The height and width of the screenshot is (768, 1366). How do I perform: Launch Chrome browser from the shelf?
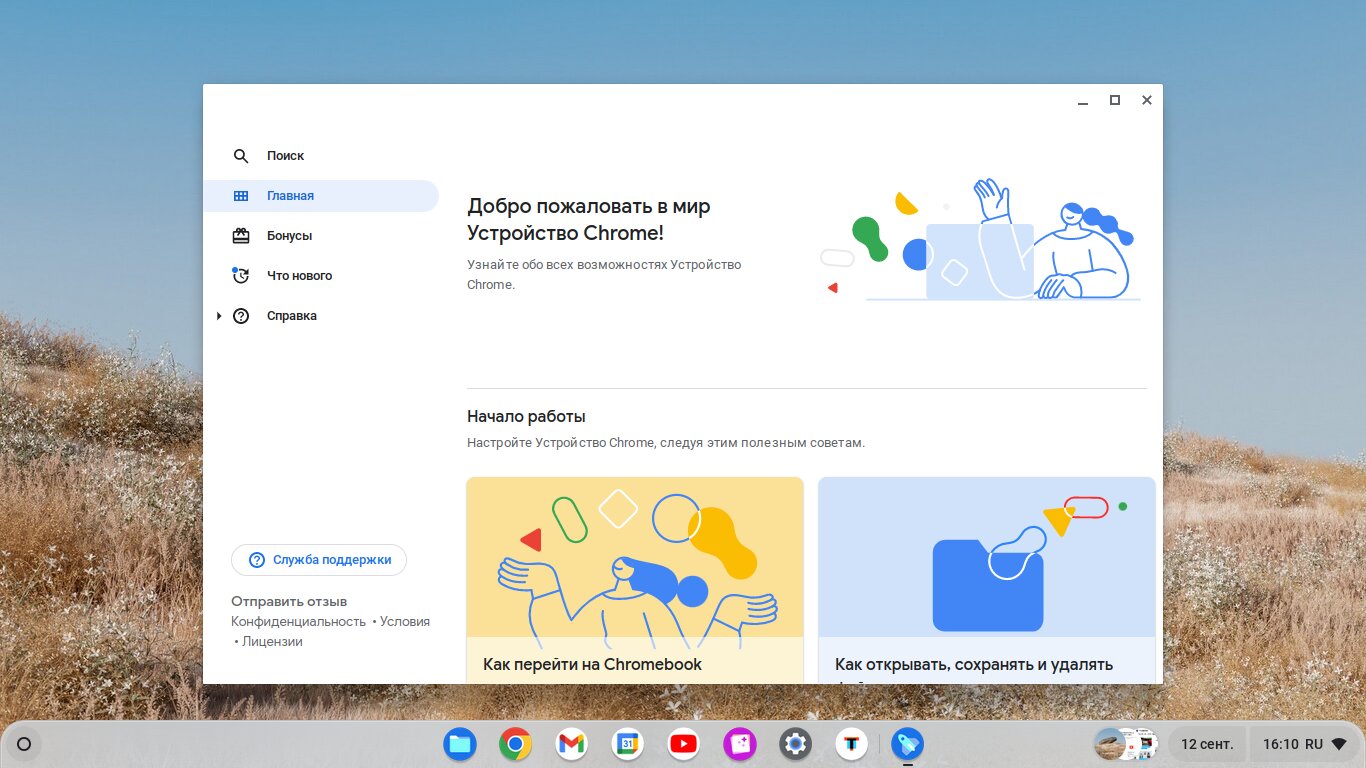coord(516,744)
